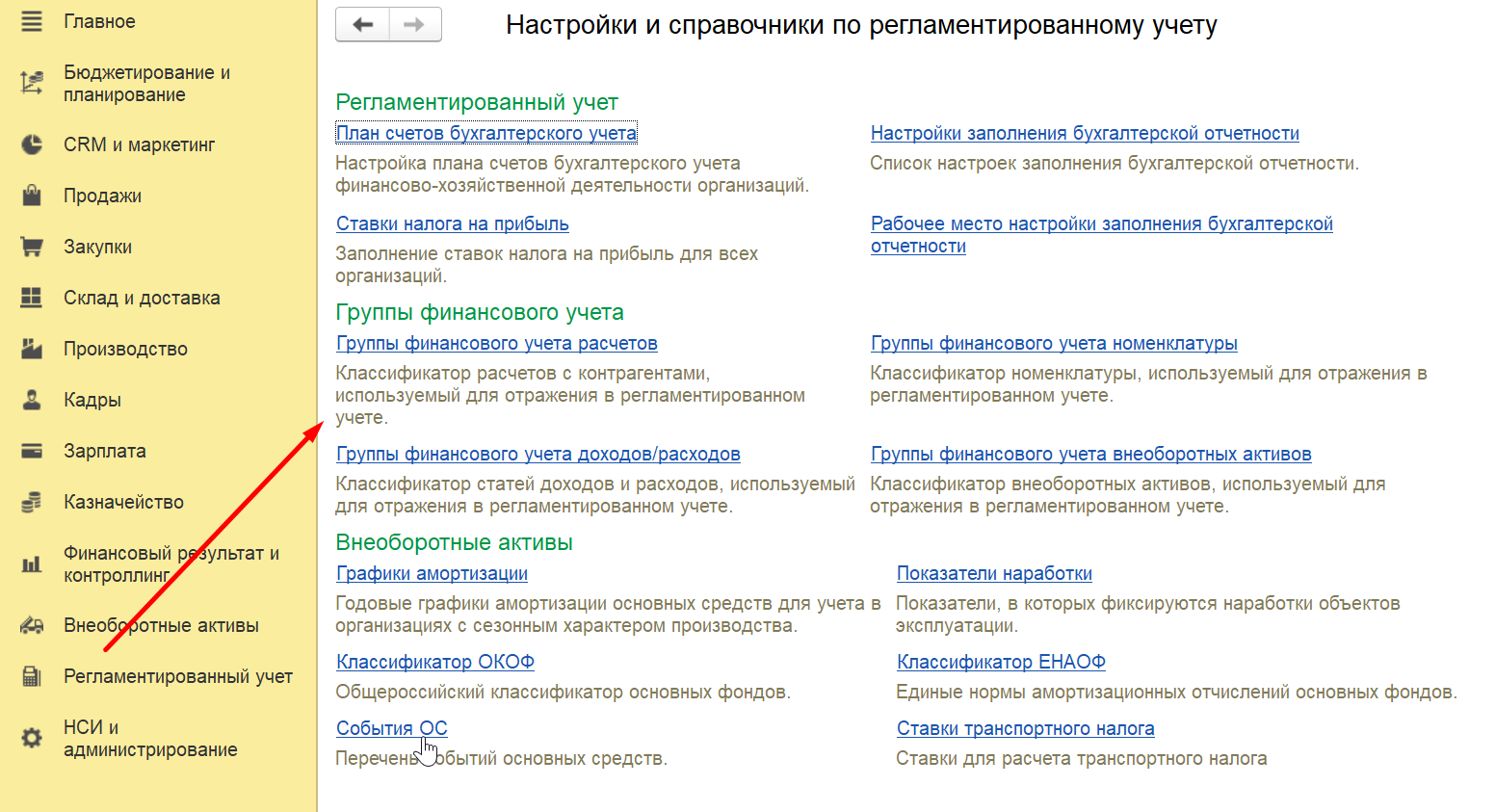Click description Классификатор расчетов с контрагентами
Viewport: 1495px width, 812px height.
(x=570, y=395)
